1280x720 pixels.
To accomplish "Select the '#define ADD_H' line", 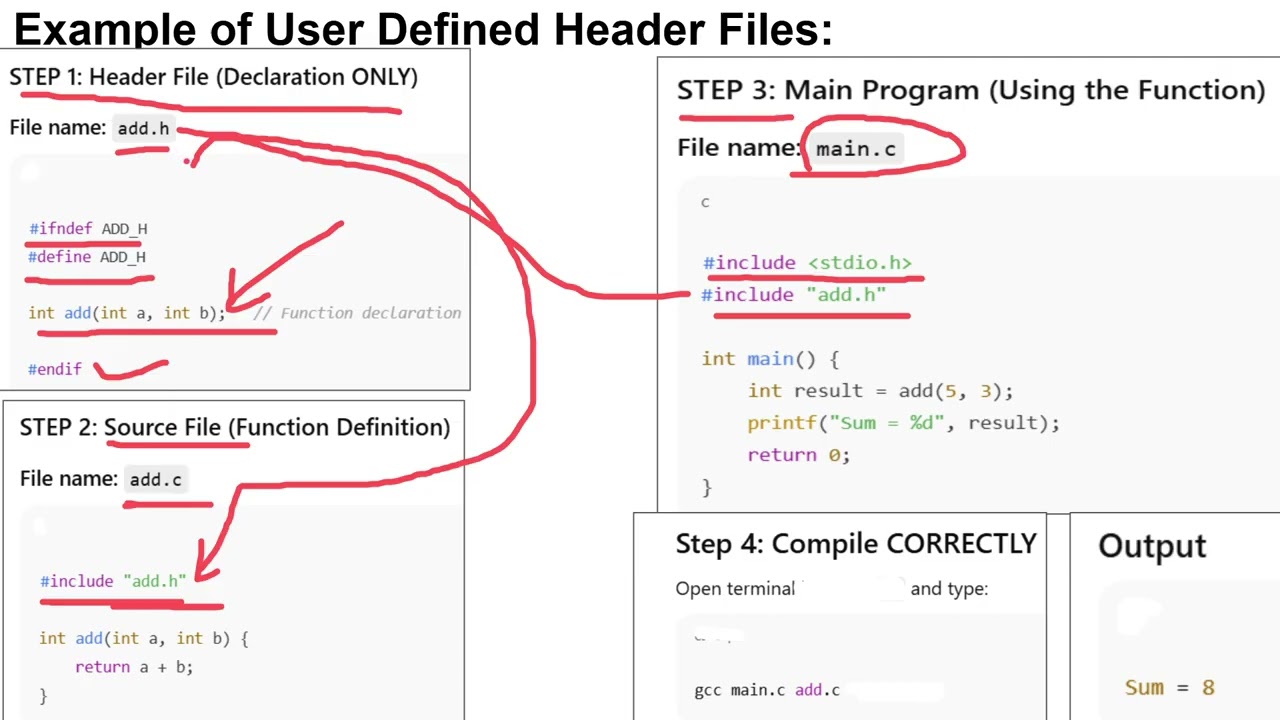I will 87,257.
